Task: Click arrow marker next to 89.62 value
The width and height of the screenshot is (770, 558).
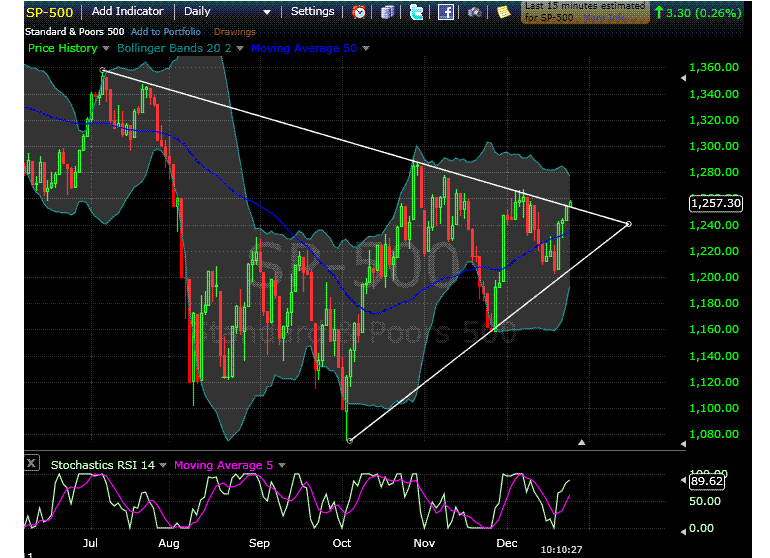Action: (683, 480)
